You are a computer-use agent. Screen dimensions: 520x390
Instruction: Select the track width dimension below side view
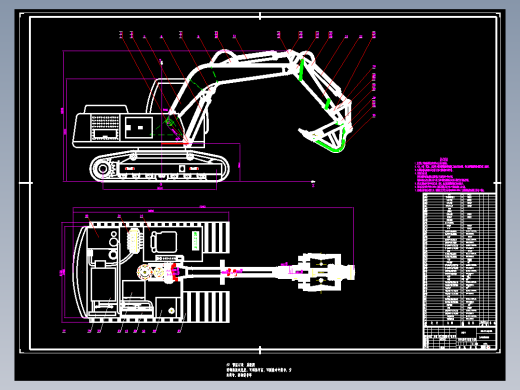(160, 189)
